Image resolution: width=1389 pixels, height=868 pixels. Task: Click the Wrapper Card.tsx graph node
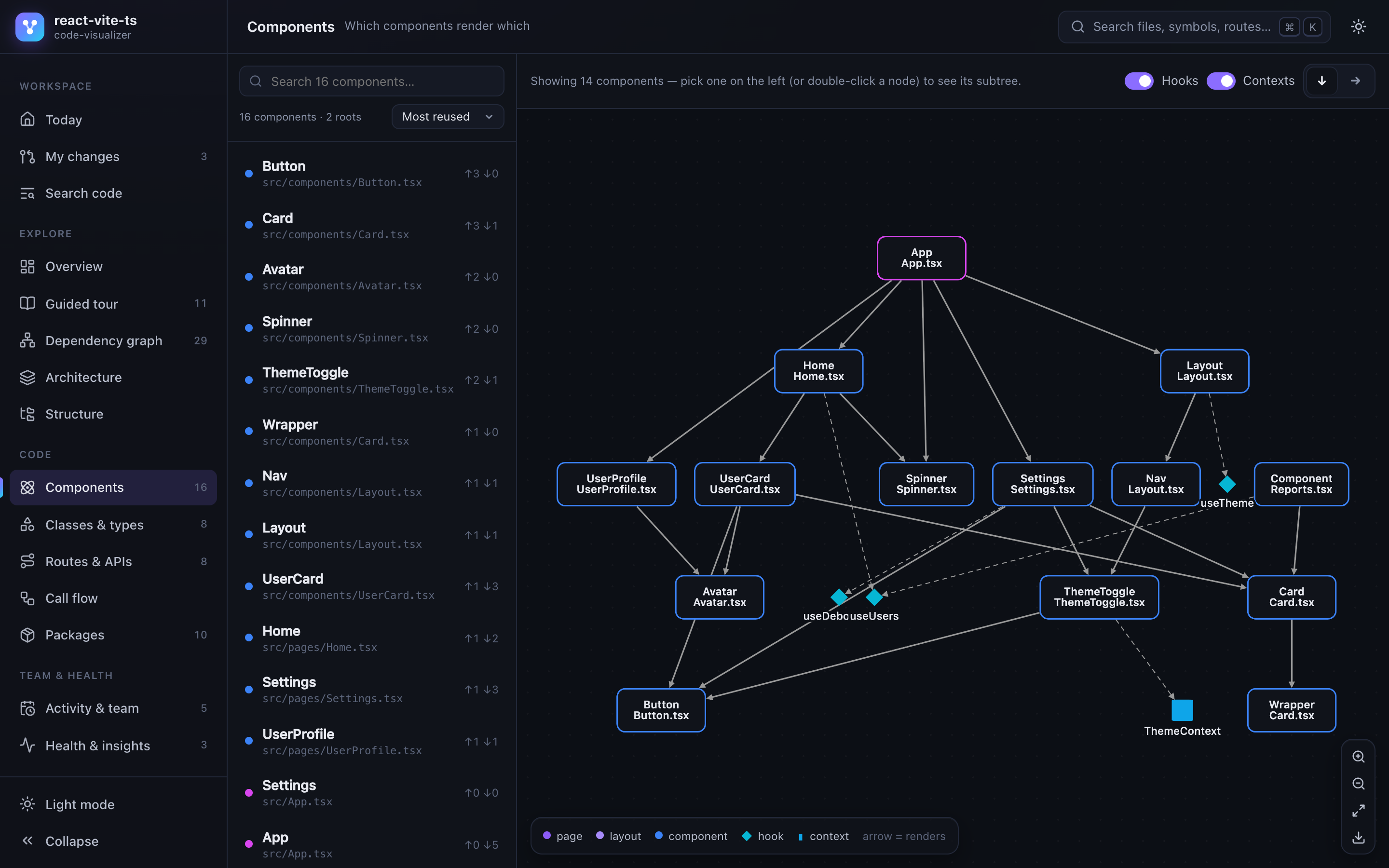point(1292,710)
